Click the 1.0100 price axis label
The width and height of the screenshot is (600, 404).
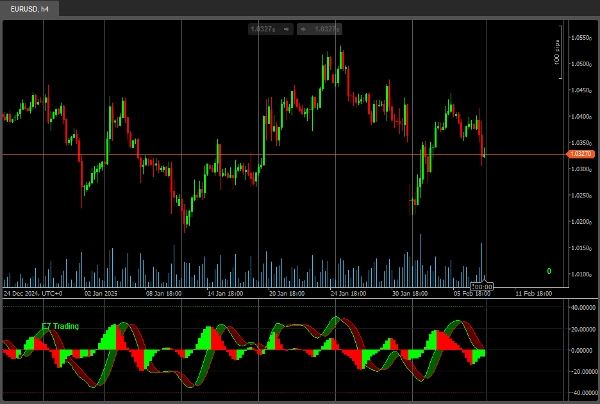click(581, 274)
